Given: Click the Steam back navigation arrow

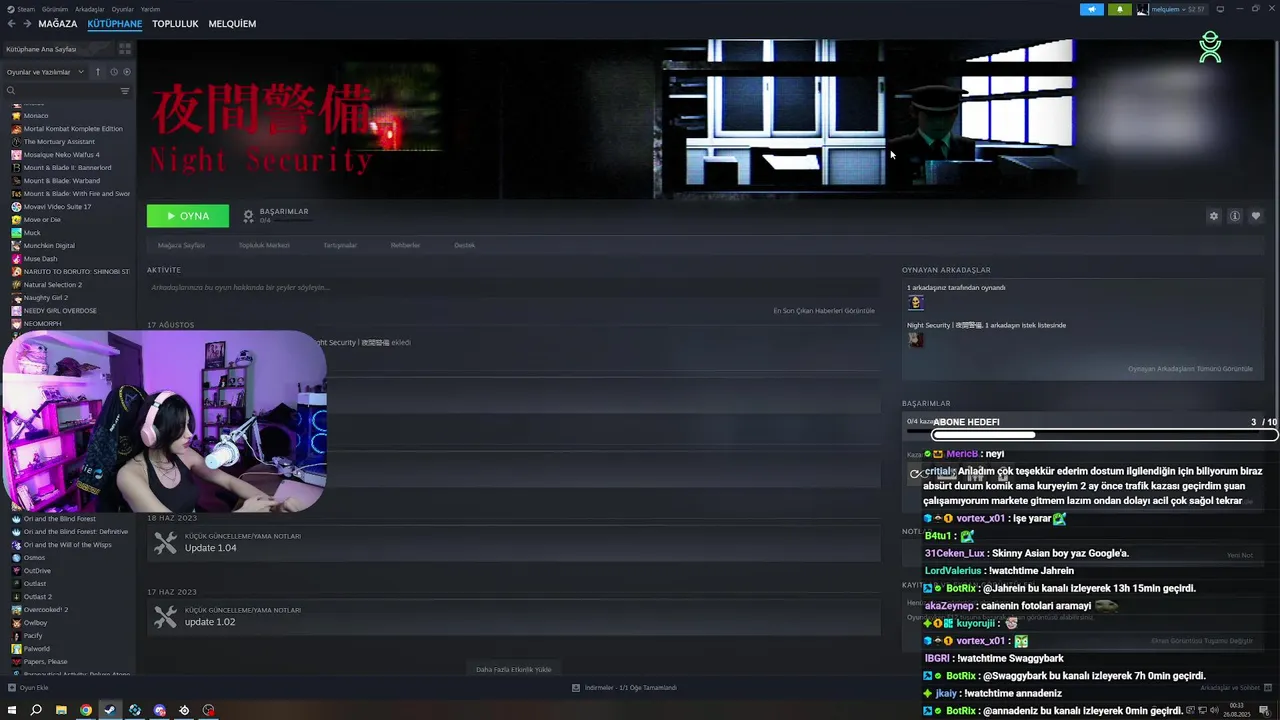Looking at the screenshot, I should click(12, 23).
